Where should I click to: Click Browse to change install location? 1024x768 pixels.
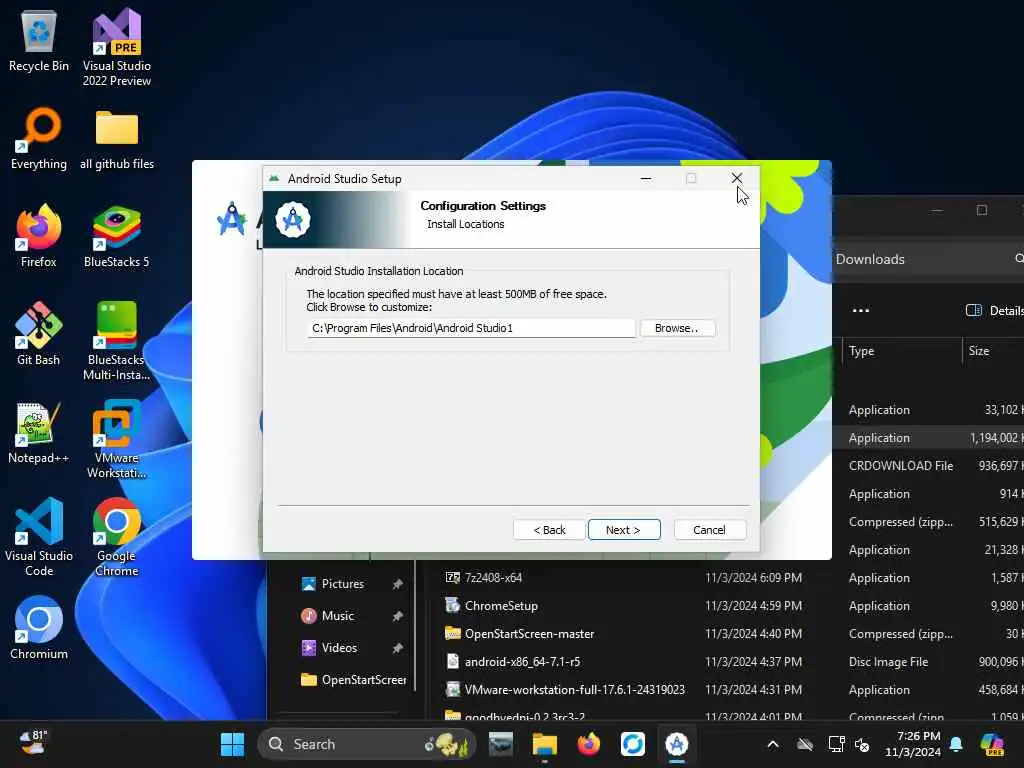tap(677, 328)
